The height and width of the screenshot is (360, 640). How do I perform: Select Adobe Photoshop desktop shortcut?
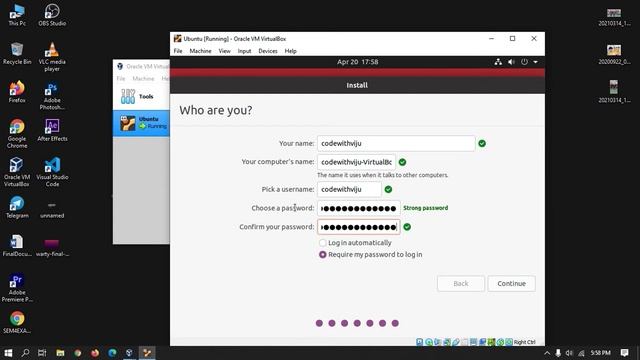coord(52,96)
